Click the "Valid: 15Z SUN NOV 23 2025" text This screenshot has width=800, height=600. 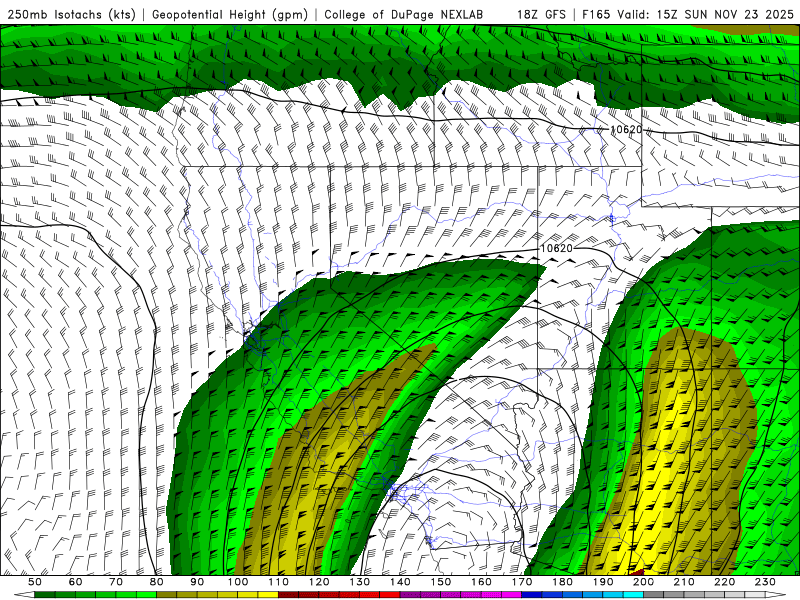[705, 14]
